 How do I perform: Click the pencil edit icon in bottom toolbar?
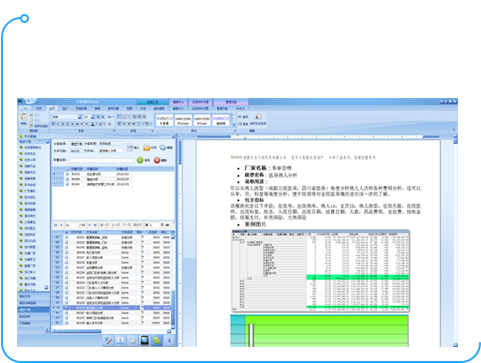[108, 340]
